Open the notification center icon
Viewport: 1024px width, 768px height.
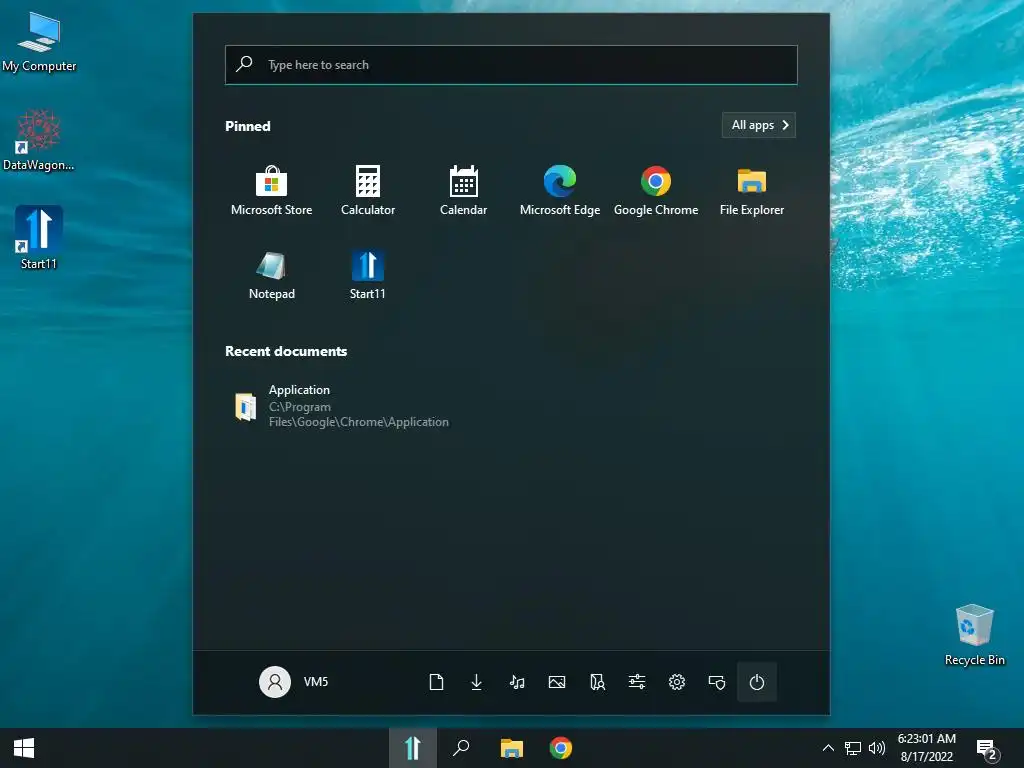[987, 749]
